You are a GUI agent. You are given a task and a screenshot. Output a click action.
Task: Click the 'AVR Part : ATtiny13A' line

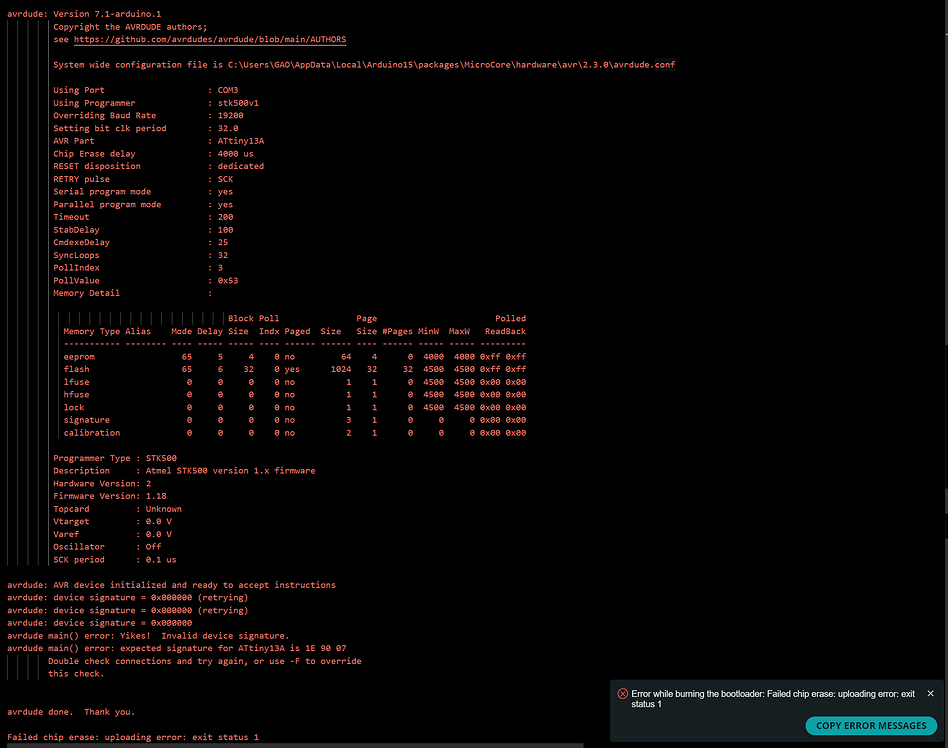point(158,141)
